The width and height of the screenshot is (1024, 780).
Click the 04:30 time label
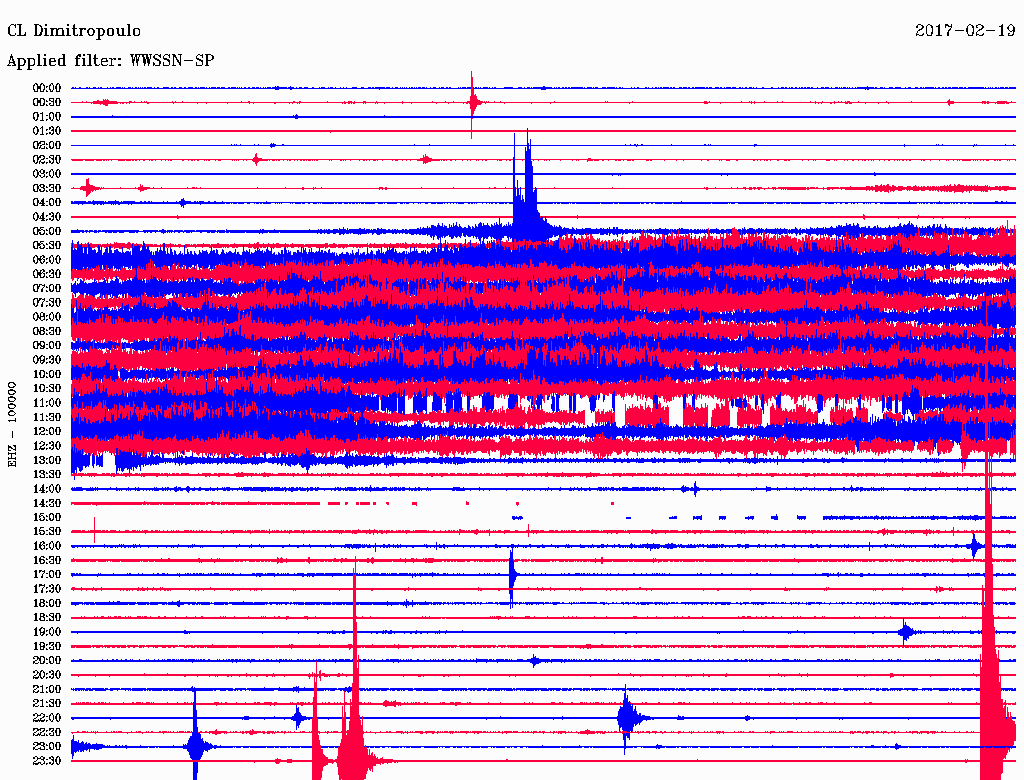(x=47, y=217)
